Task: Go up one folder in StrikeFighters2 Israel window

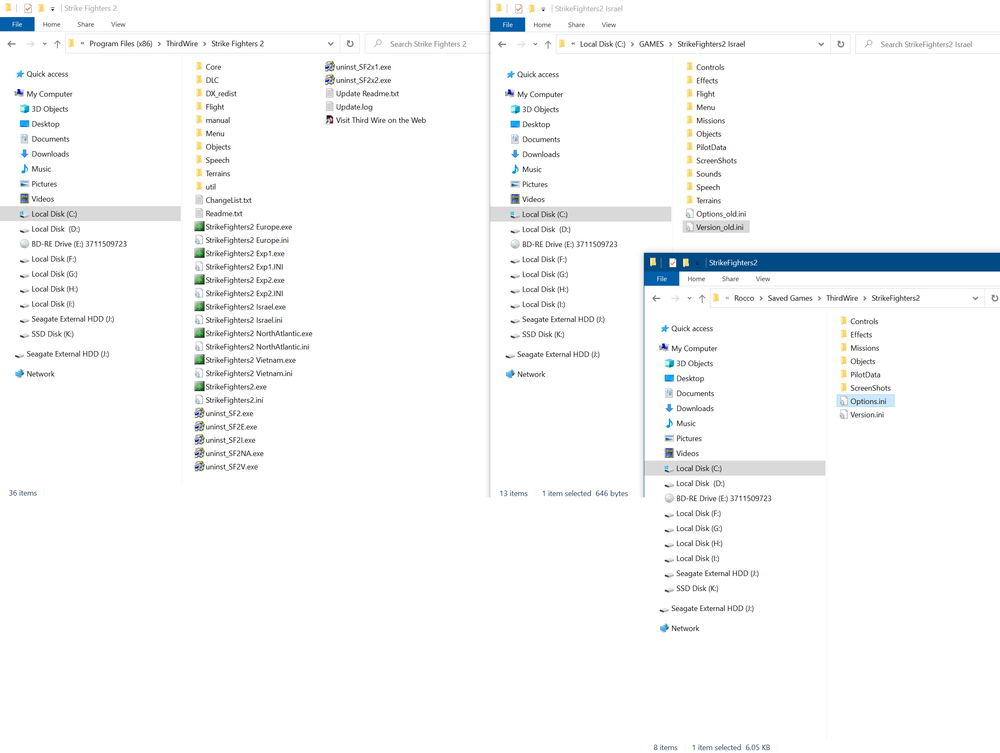Action: 548,44
